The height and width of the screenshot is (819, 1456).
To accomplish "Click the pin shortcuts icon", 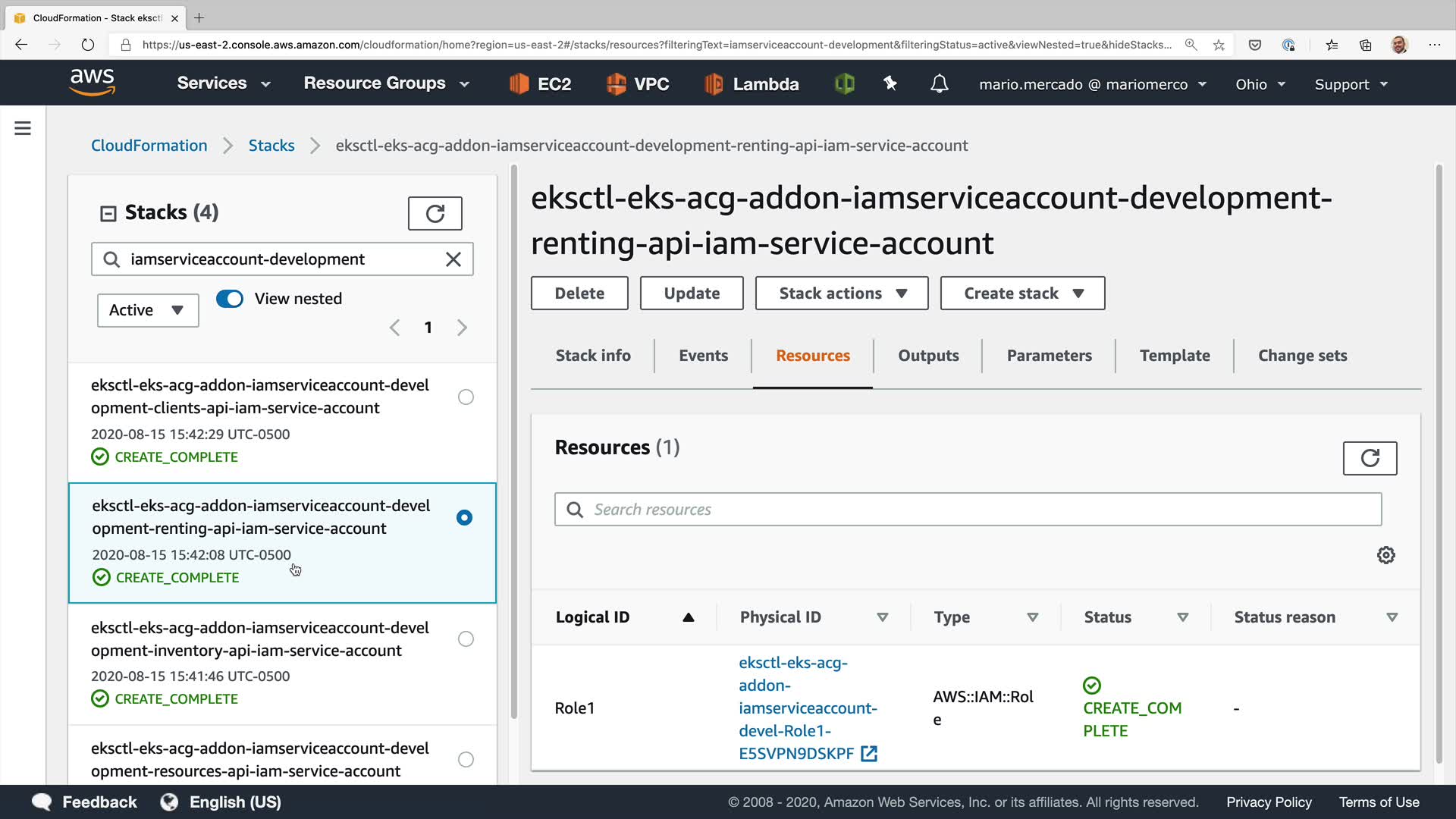I will (890, 83).
